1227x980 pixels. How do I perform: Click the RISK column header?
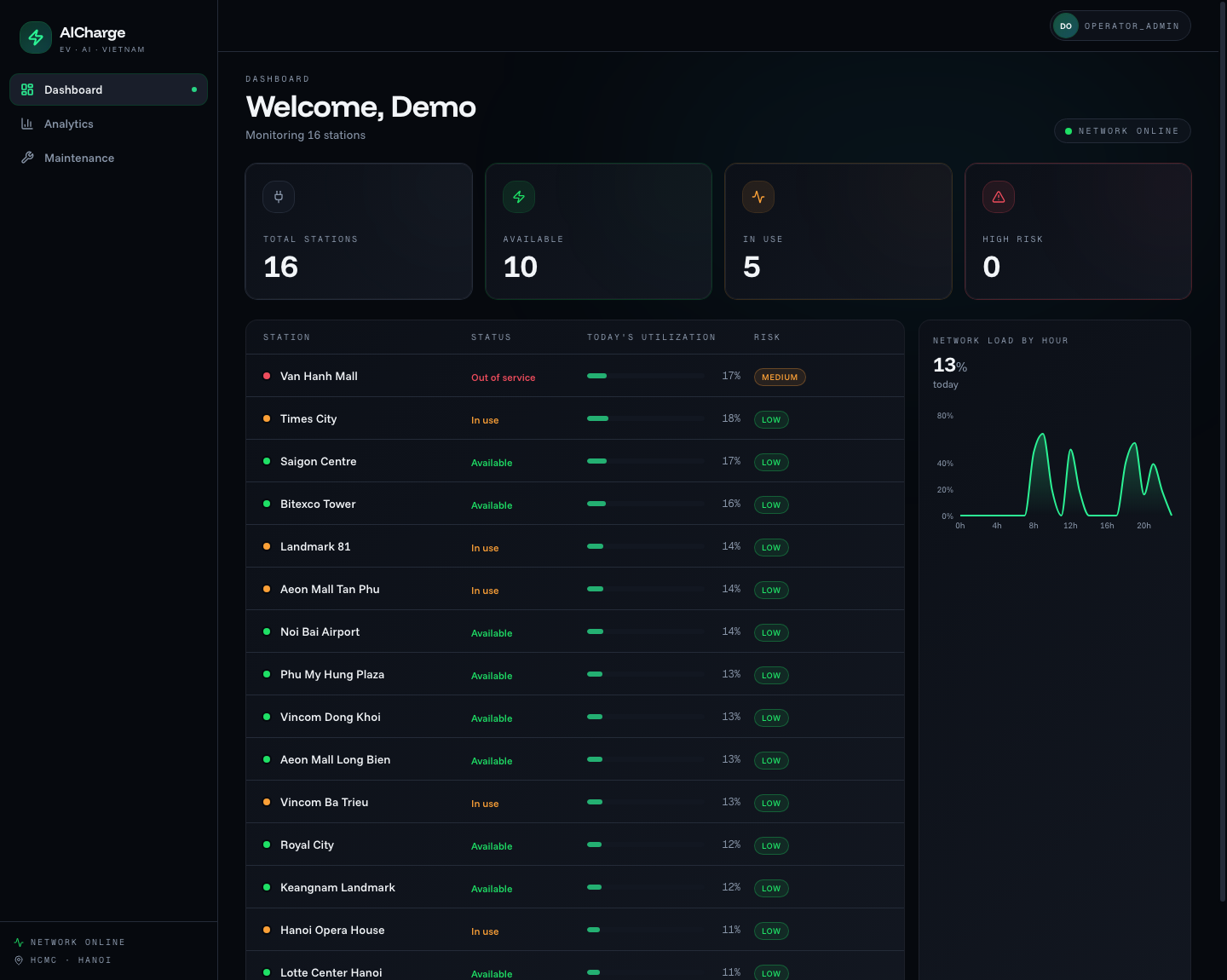767,337
